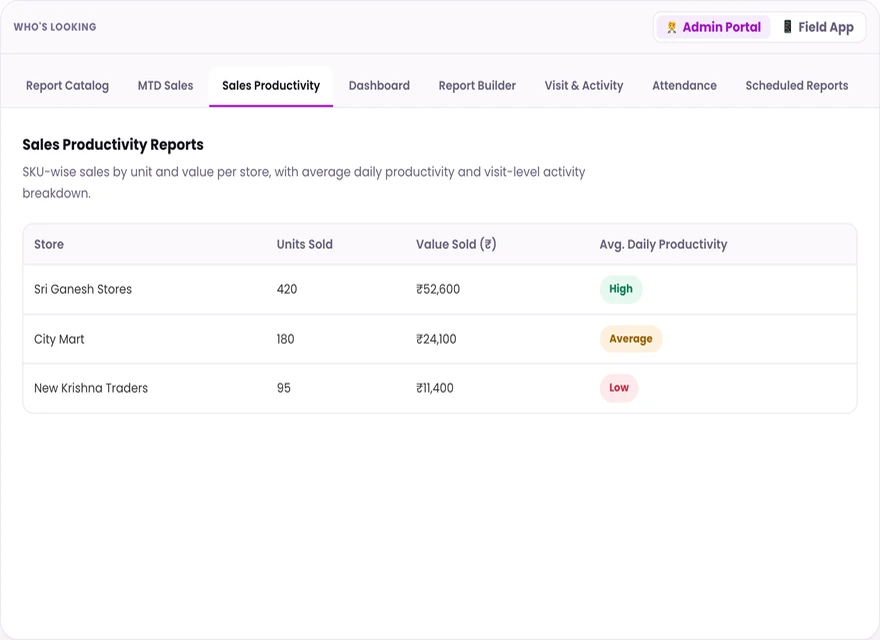Switch to Field App view
The height and width of the screenshot is (640, 880).
pyautogui.click(x=818, y=27)
